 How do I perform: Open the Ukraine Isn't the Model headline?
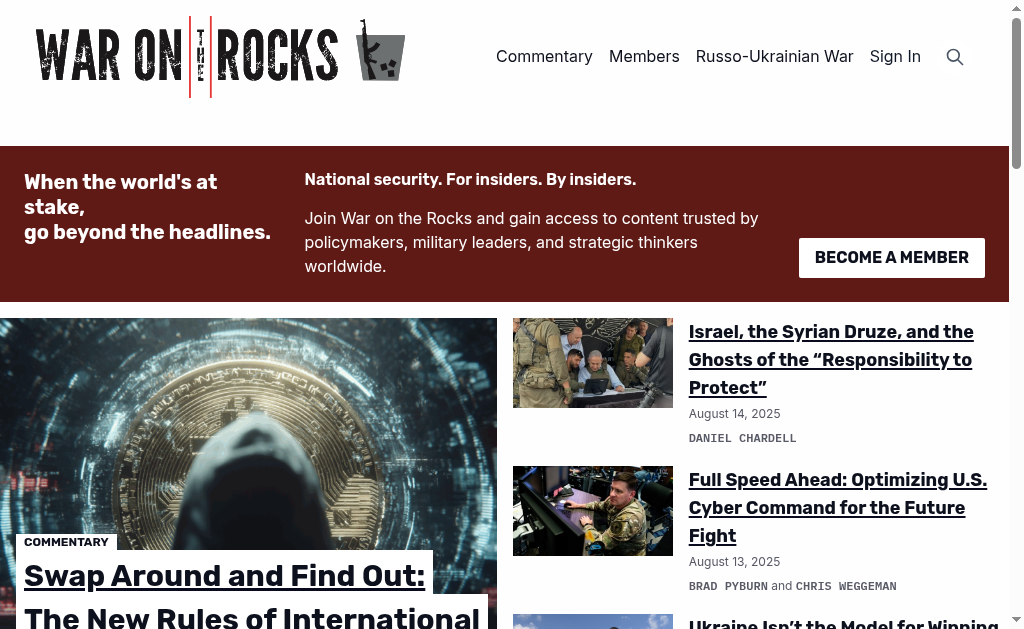coord(843,624)
